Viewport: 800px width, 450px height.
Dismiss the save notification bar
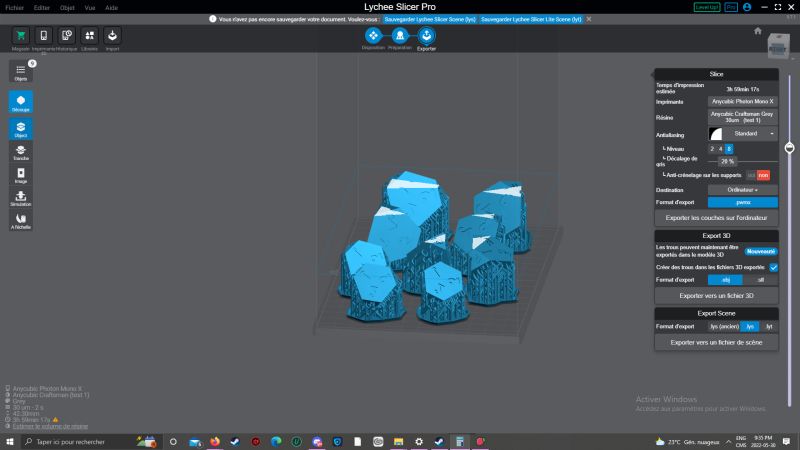(x=589, y=19)
